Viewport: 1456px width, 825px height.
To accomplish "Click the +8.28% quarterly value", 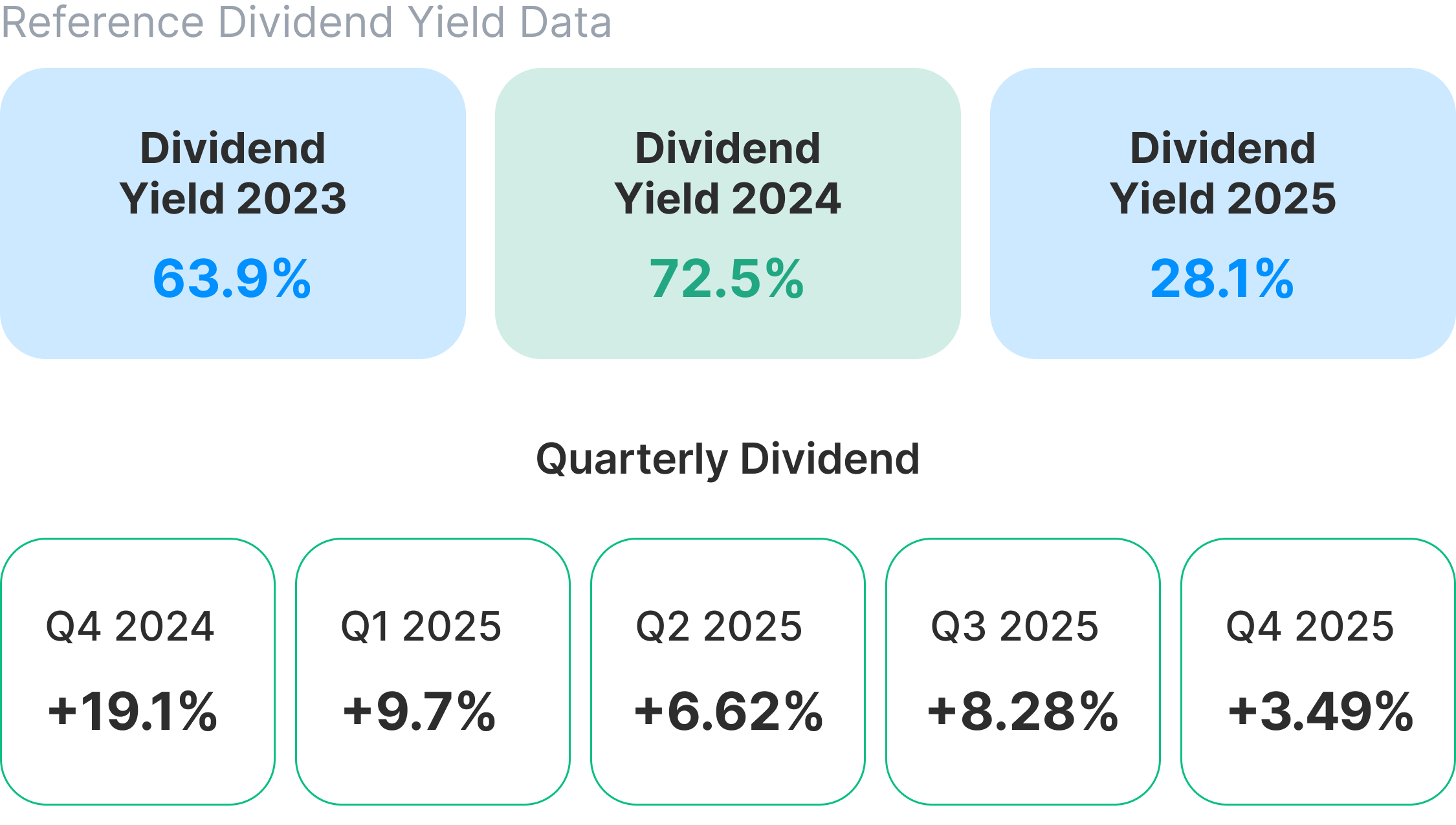I will [x=1023, y=711].
